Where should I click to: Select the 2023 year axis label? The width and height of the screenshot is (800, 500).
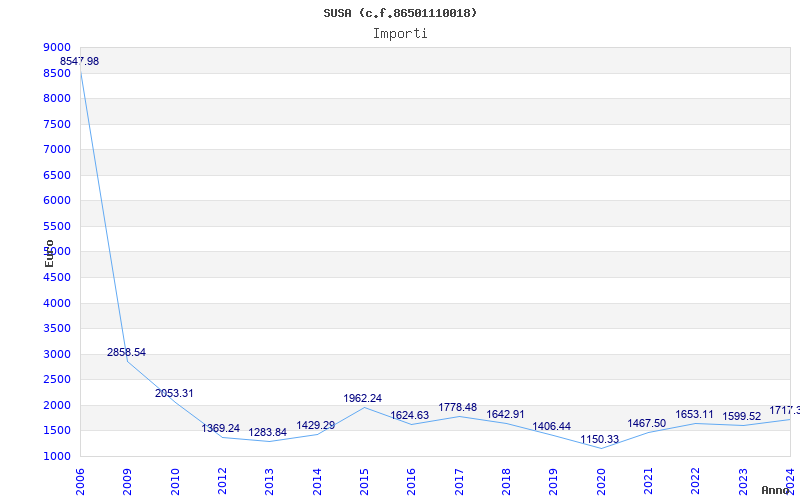click(x=743, y=482)
